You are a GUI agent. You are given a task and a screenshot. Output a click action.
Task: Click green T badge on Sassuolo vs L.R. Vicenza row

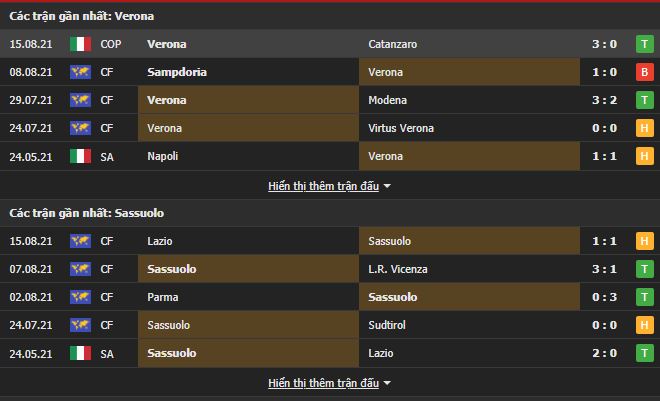point(645,269)
